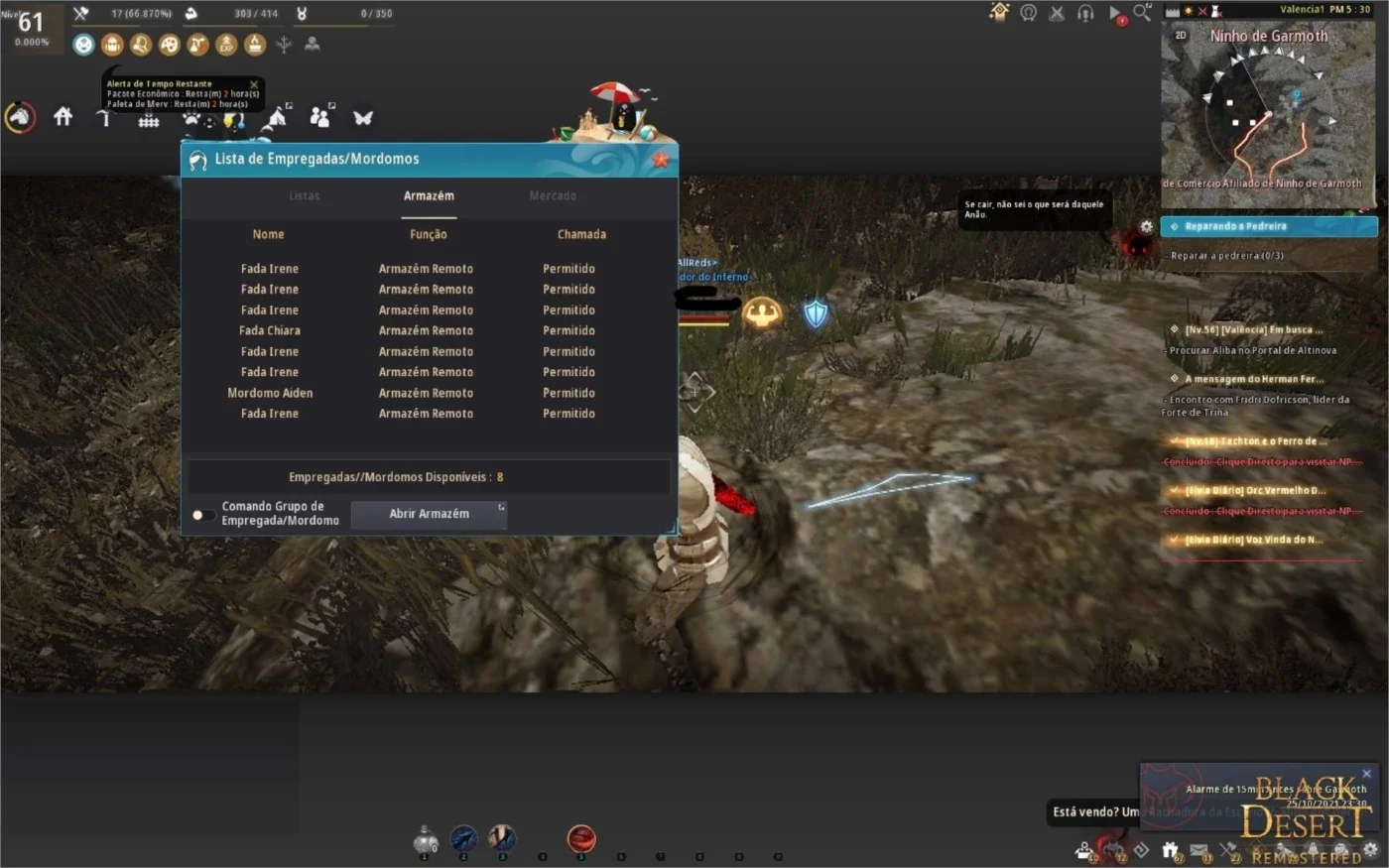Switch to the Listas tab
The width and height of the screenshot is (1389, 868).
[x=305, y=196]
